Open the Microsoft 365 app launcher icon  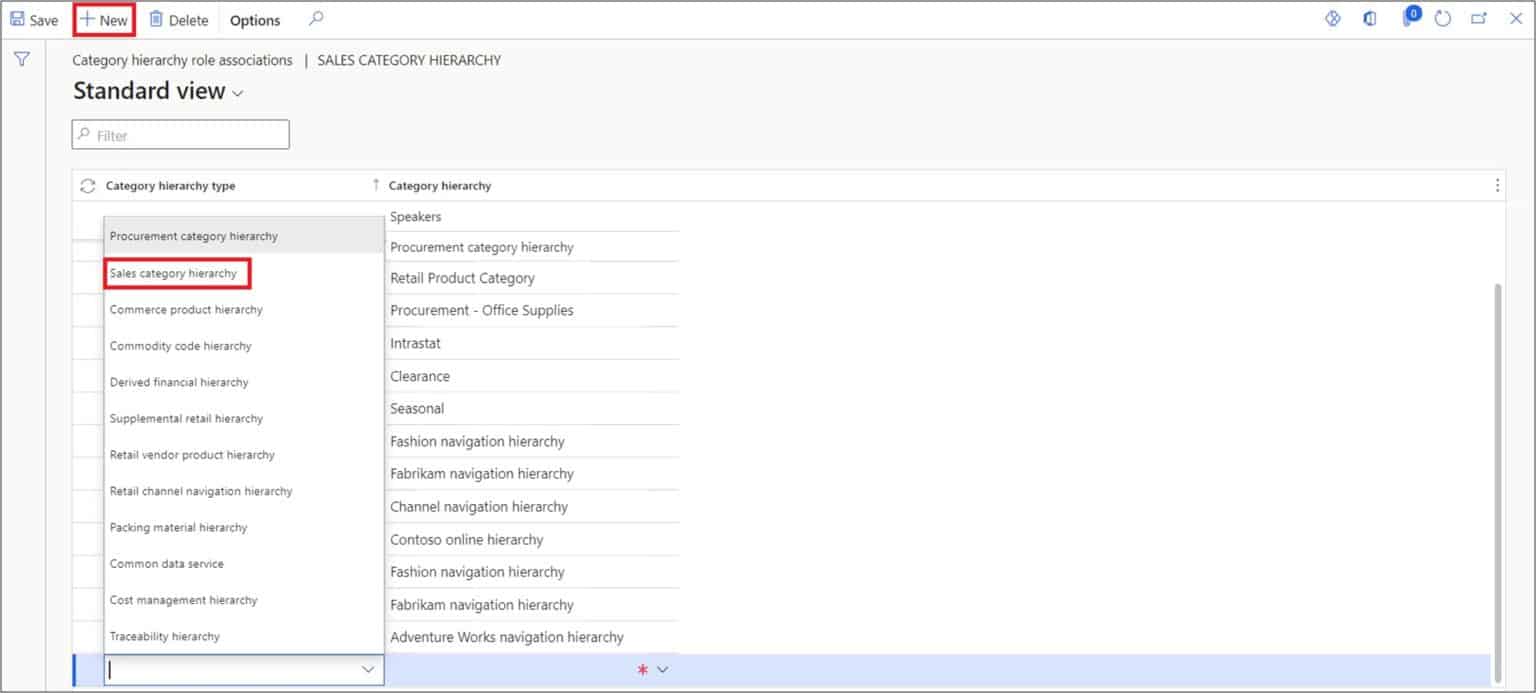click(1370, 18)
